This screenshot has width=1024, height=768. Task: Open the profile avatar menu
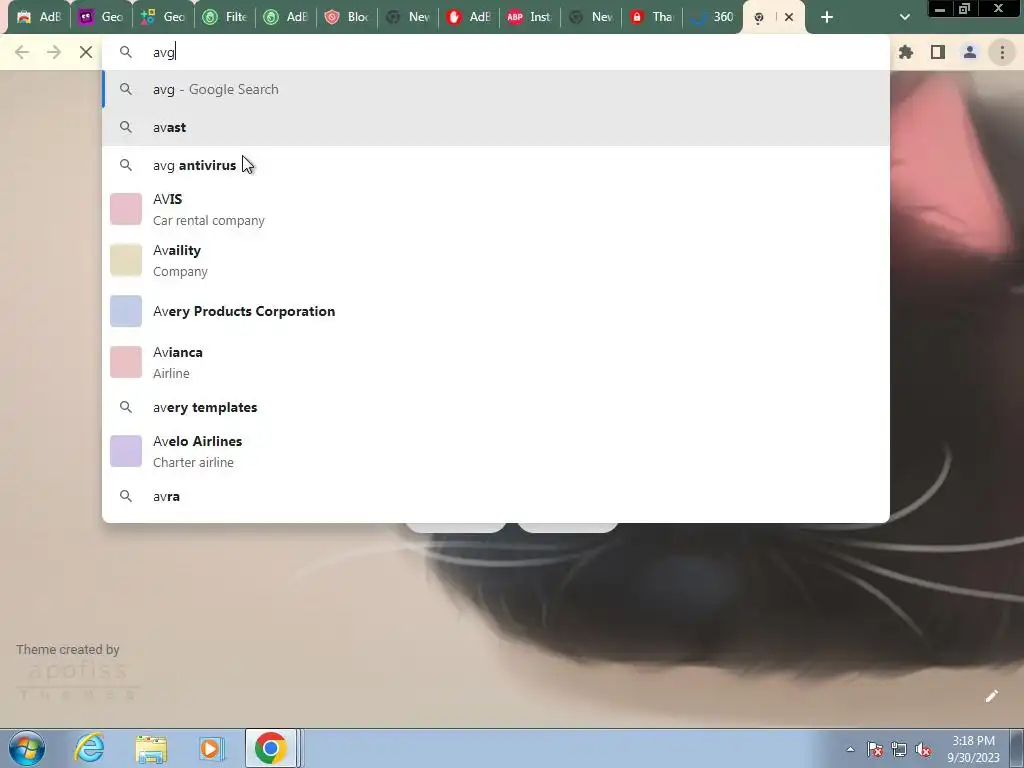pos(970,52)
